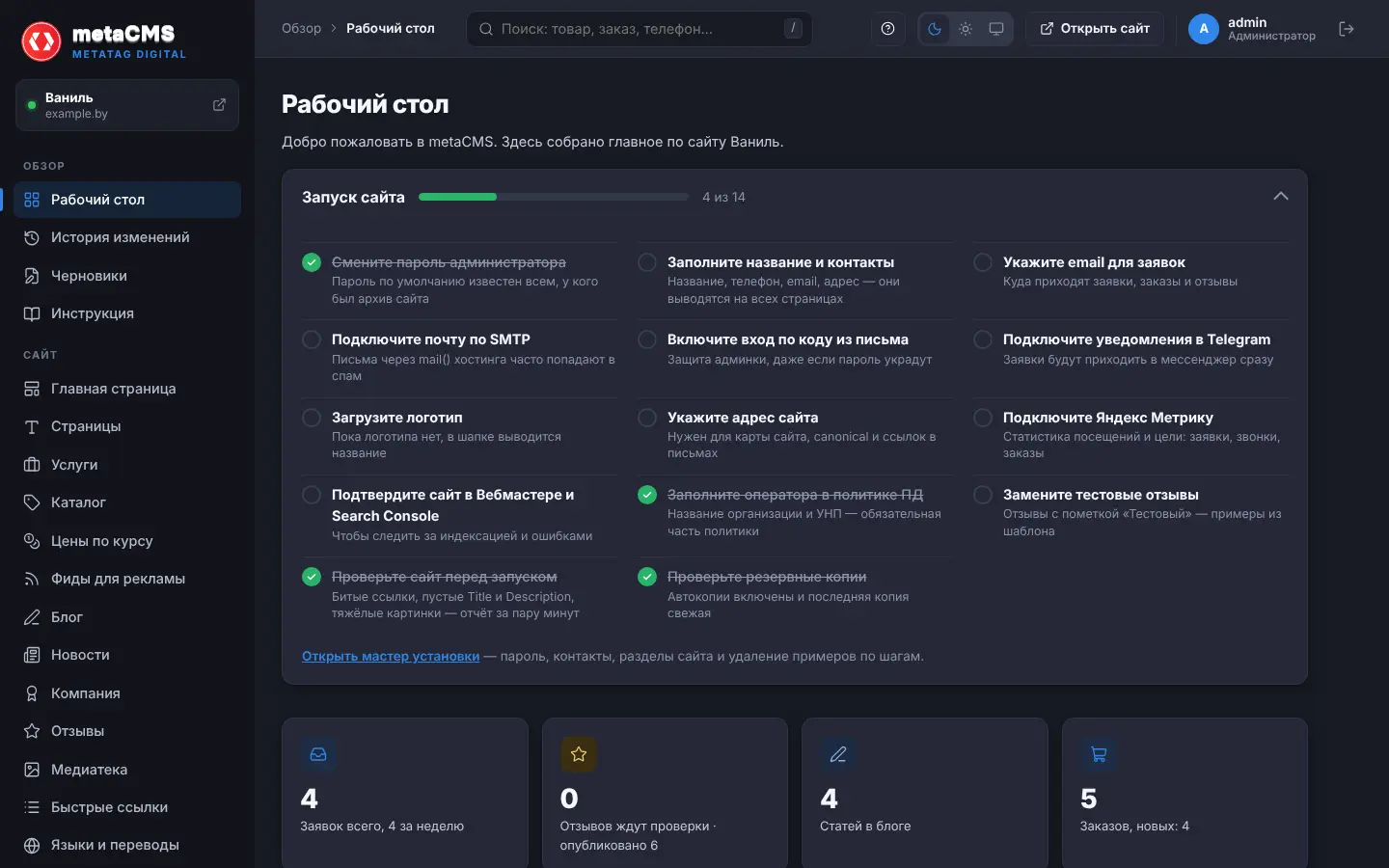Open the Быстрые ссылки section
Viewport: 1389px width, 868px height.
coord(127,807)
